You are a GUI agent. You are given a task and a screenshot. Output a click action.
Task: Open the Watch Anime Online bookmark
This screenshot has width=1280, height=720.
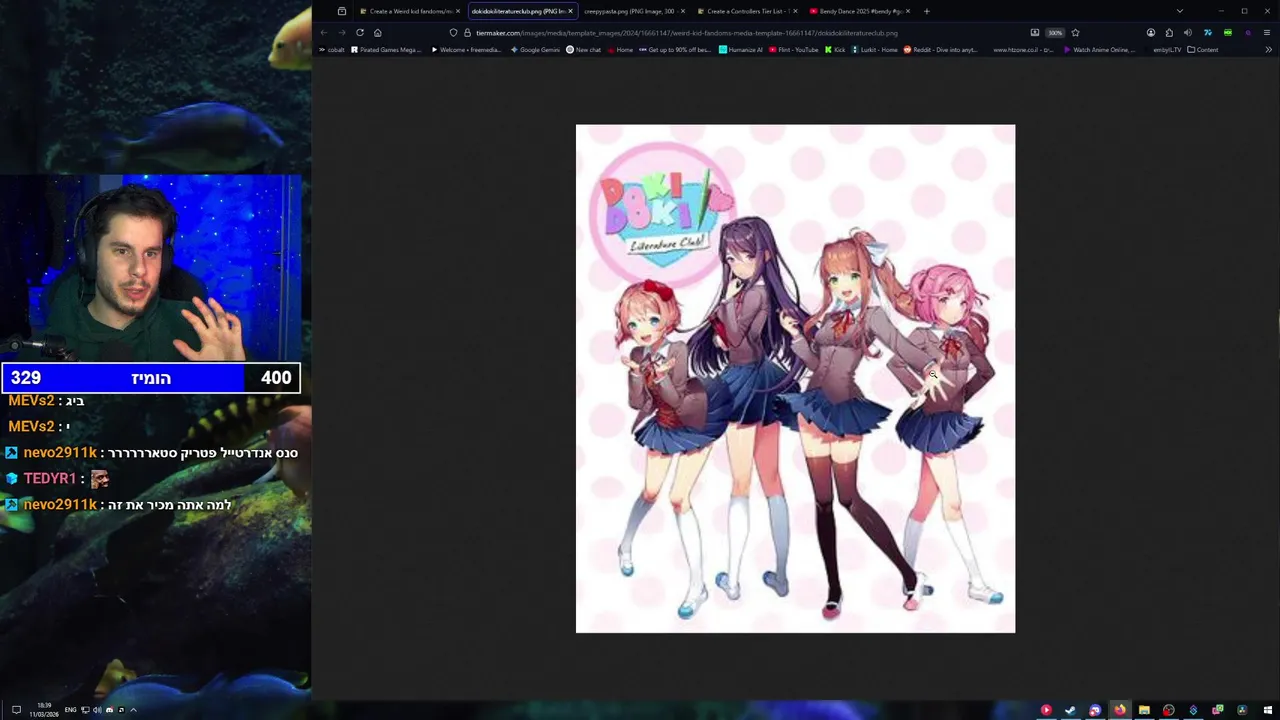1099,50
